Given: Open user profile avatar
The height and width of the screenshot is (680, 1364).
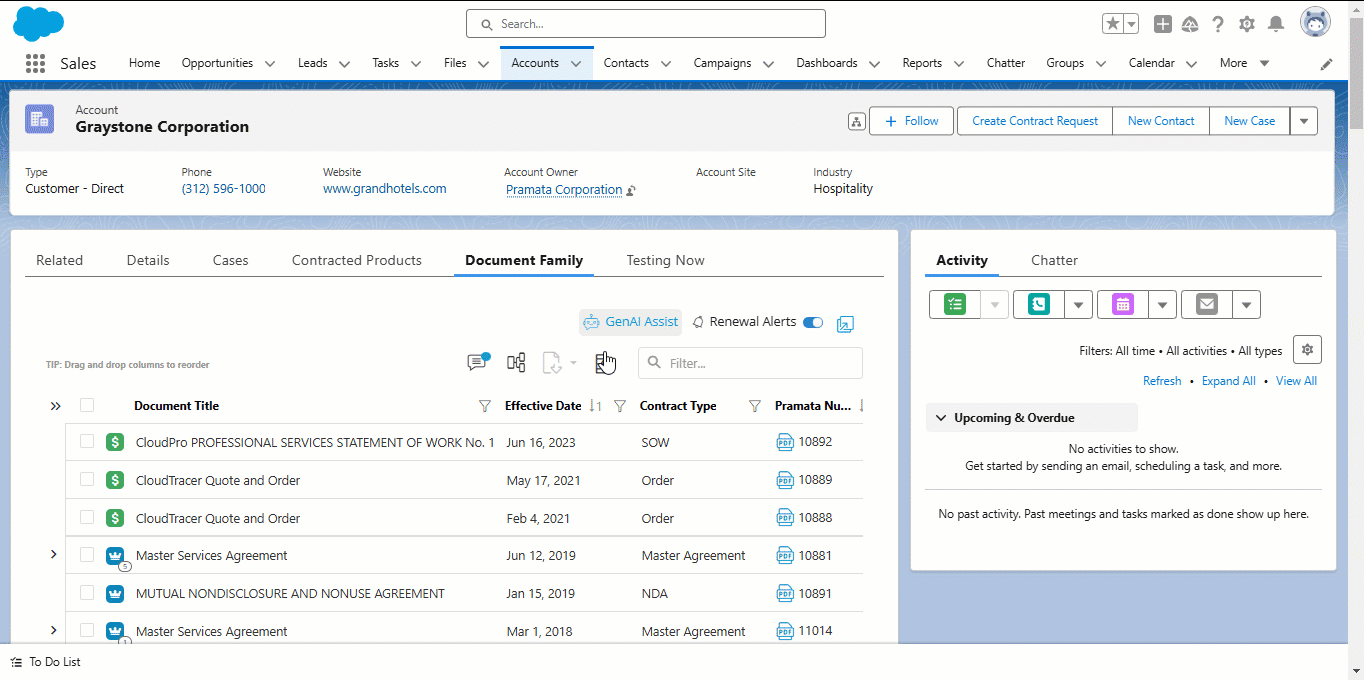Looking at the screenshot, I should 1315,23.
